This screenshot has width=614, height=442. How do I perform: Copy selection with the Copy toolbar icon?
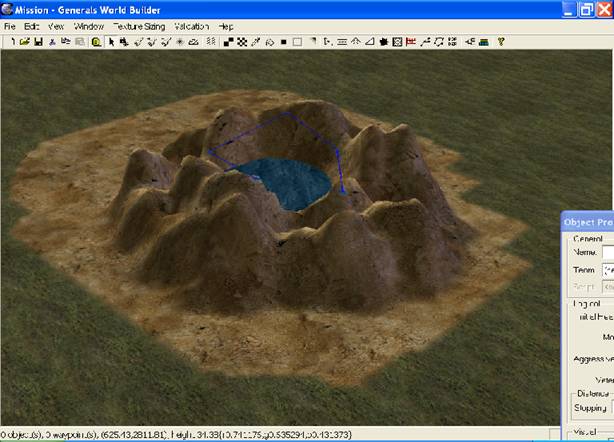click(65, 41)
